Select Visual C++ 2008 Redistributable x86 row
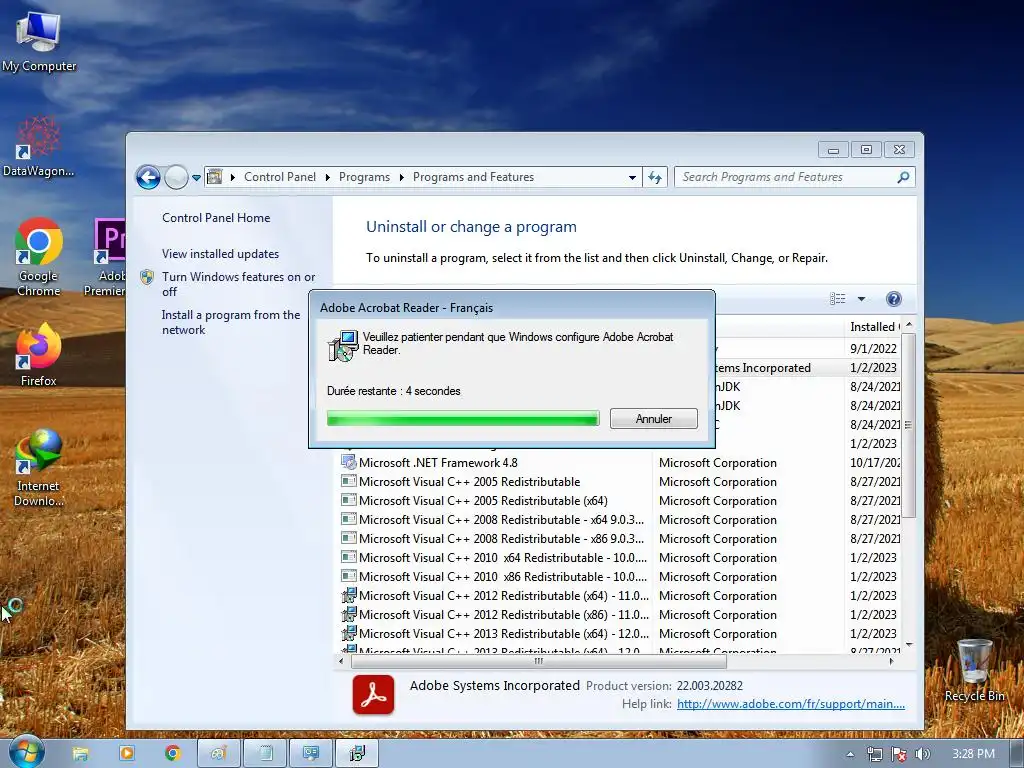 point(619,539)
